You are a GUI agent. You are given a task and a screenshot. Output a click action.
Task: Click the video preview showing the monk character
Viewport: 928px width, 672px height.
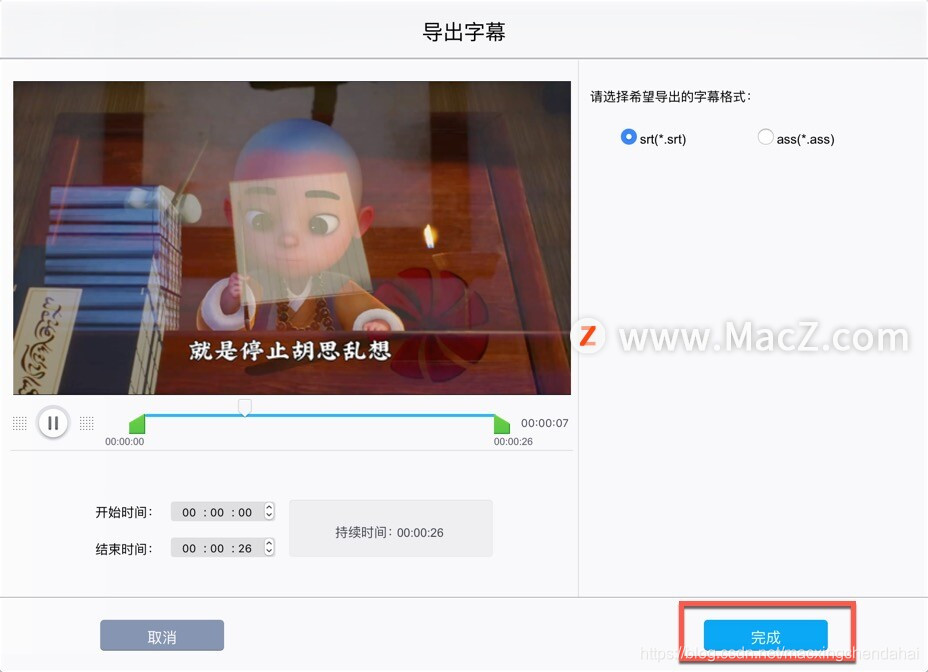pos(290,237)
